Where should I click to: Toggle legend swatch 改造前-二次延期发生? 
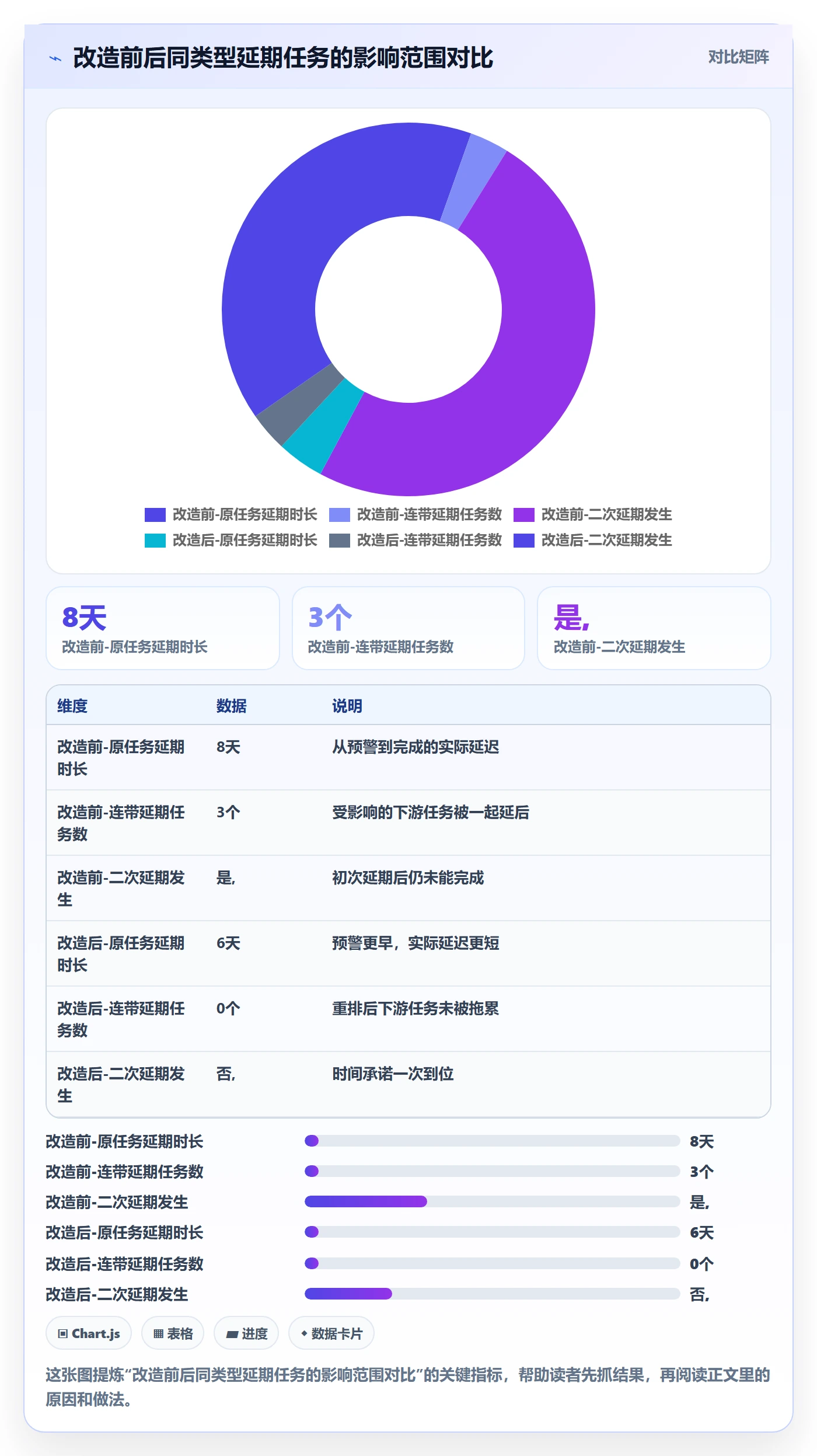[524, 514]
